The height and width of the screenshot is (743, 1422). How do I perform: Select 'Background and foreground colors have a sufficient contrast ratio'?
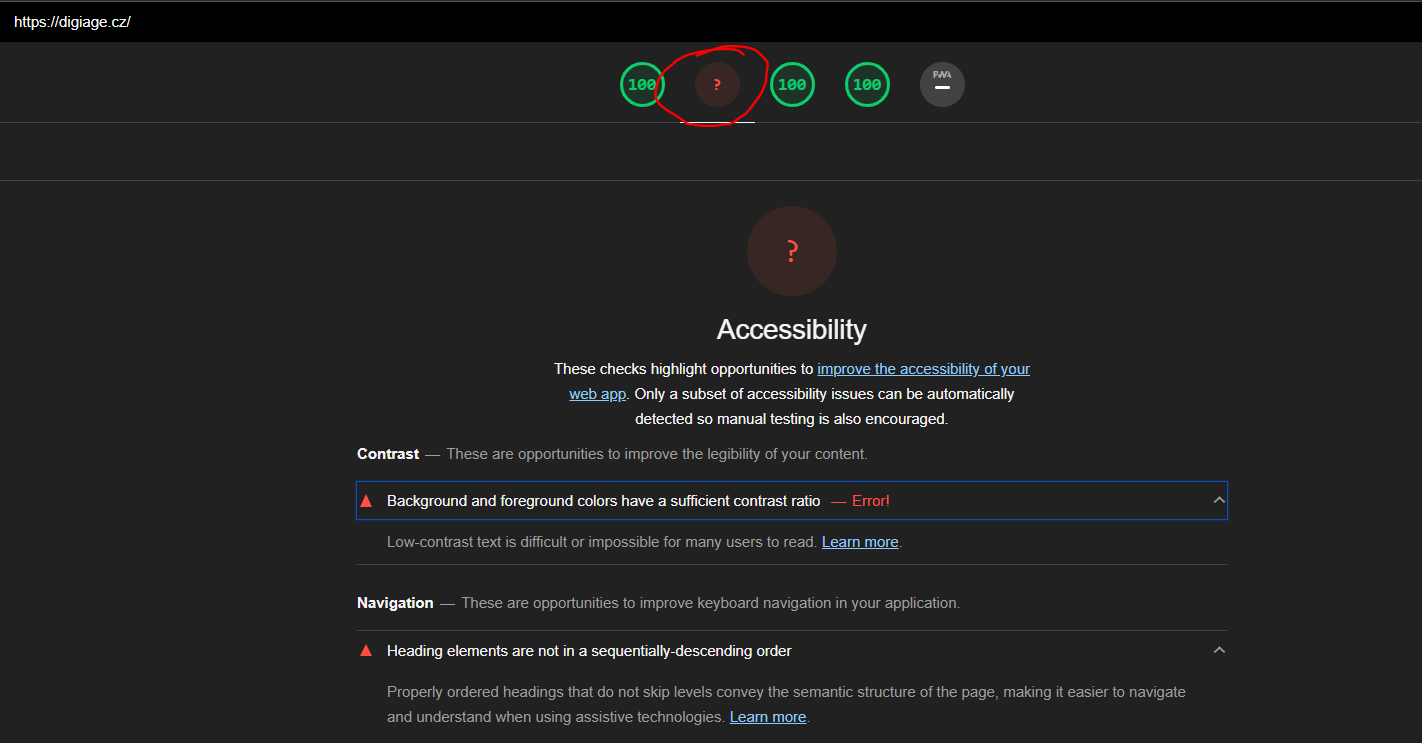[604, 501]
